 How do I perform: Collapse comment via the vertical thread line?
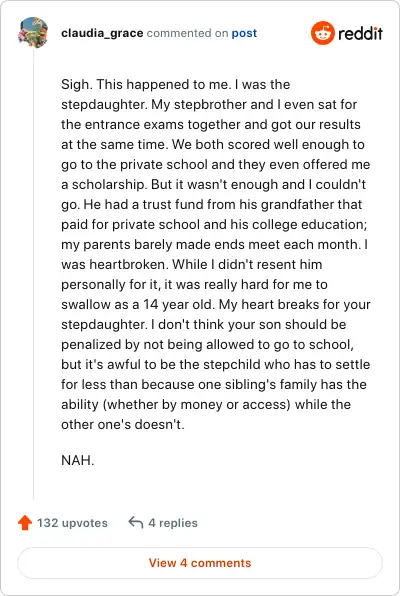coord(33,274)
